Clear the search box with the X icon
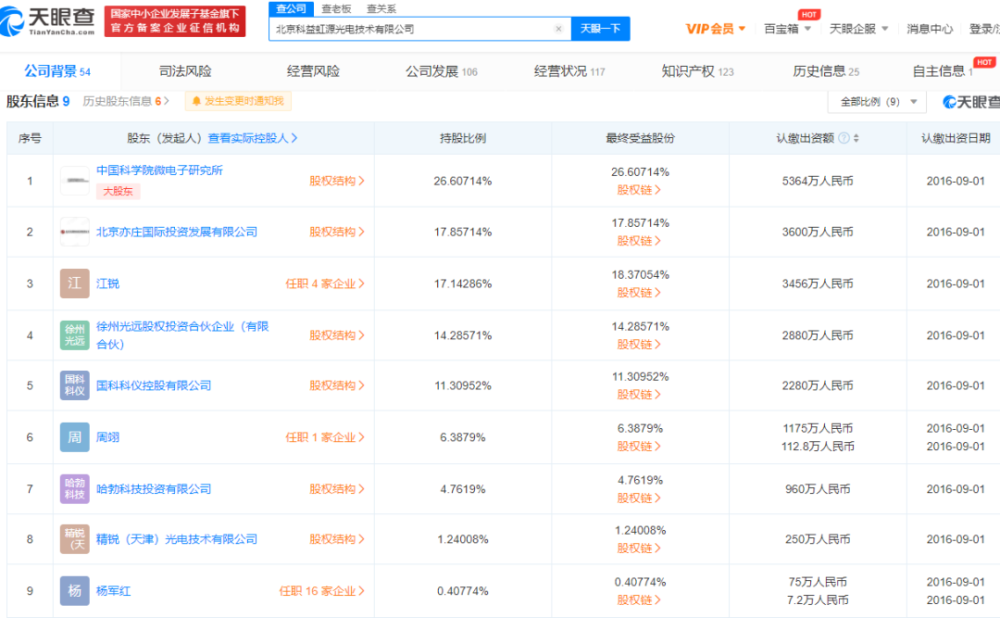Screen dimensions: 1000x618 (558, 29)
